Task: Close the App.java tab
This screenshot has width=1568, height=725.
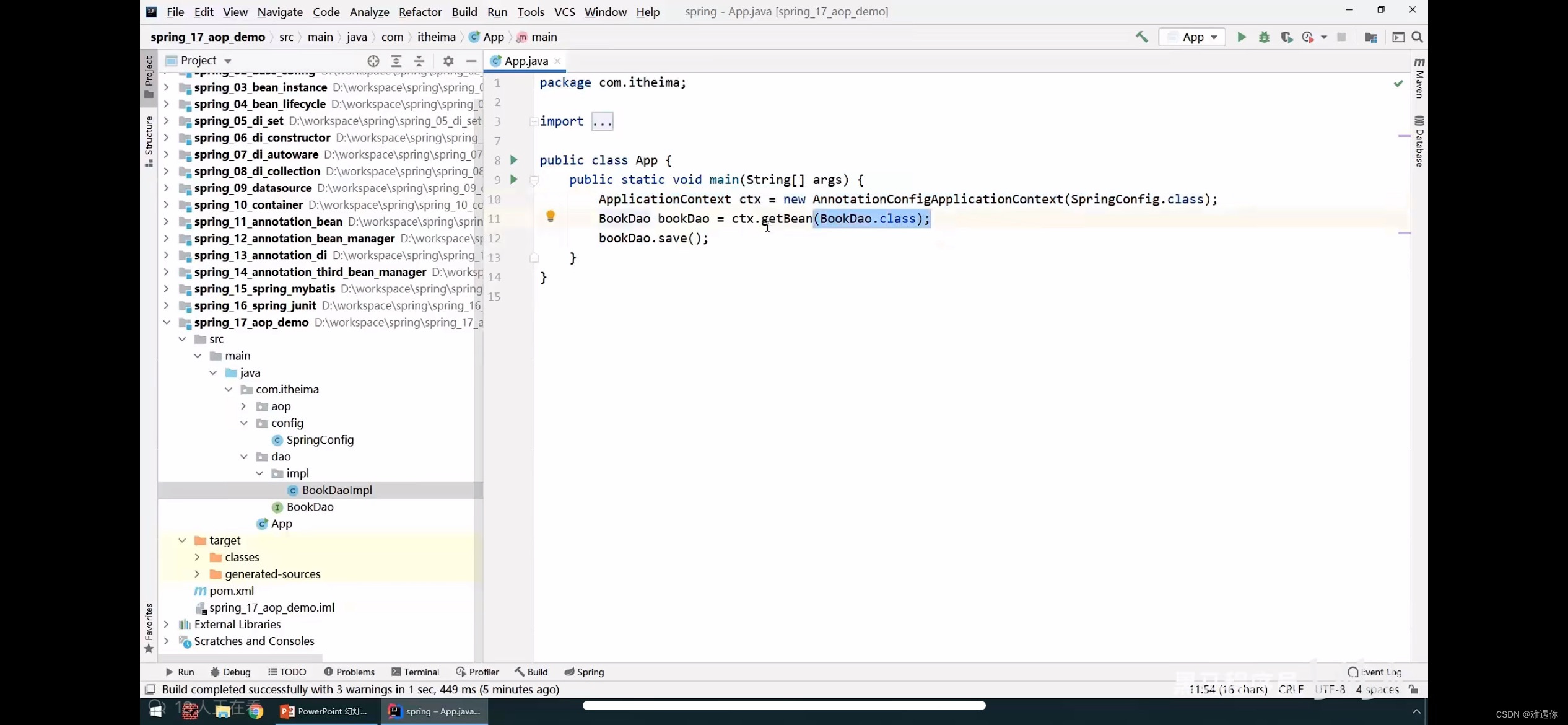Action: coord(557,61)
